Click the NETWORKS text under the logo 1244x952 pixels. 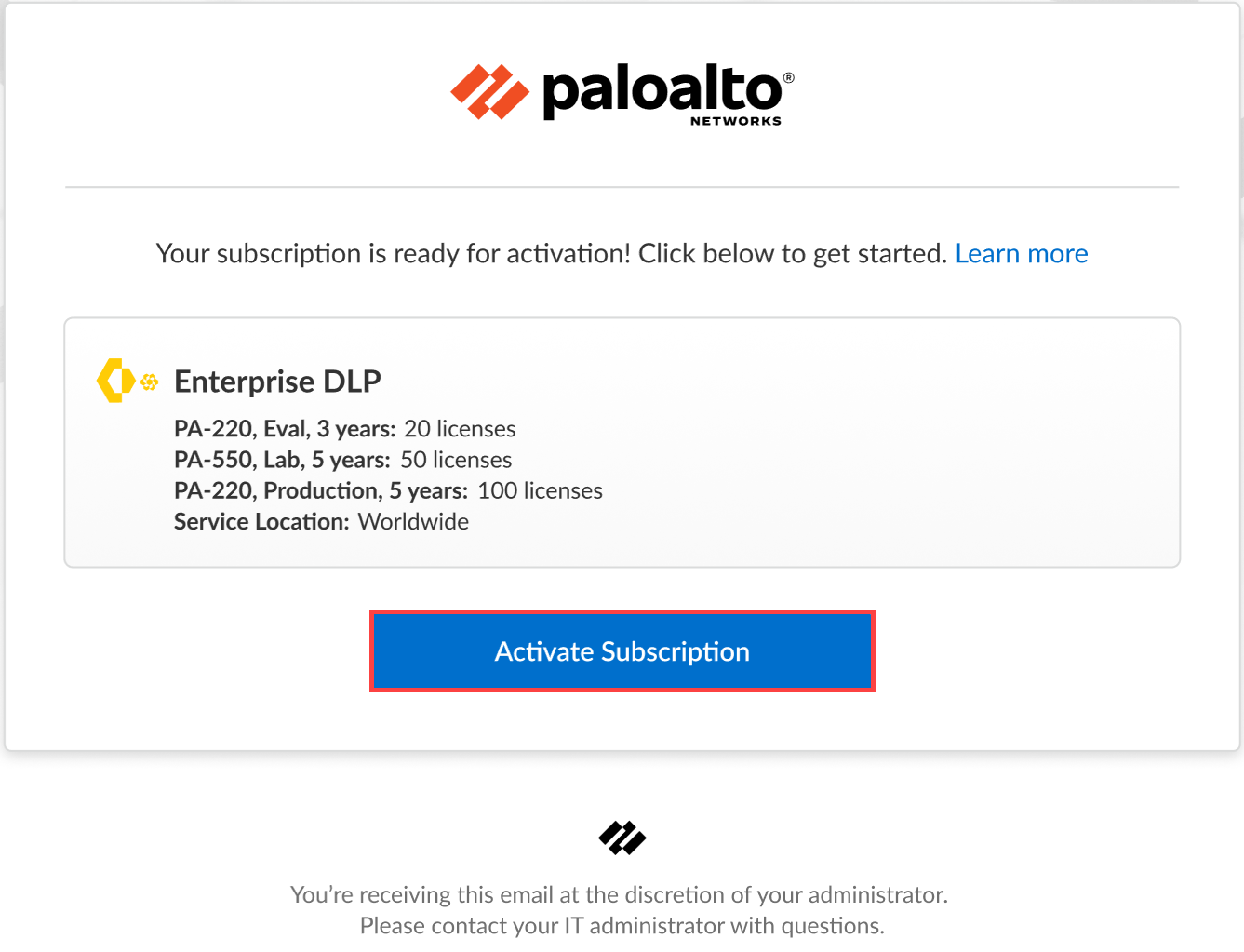coord(735,121)
